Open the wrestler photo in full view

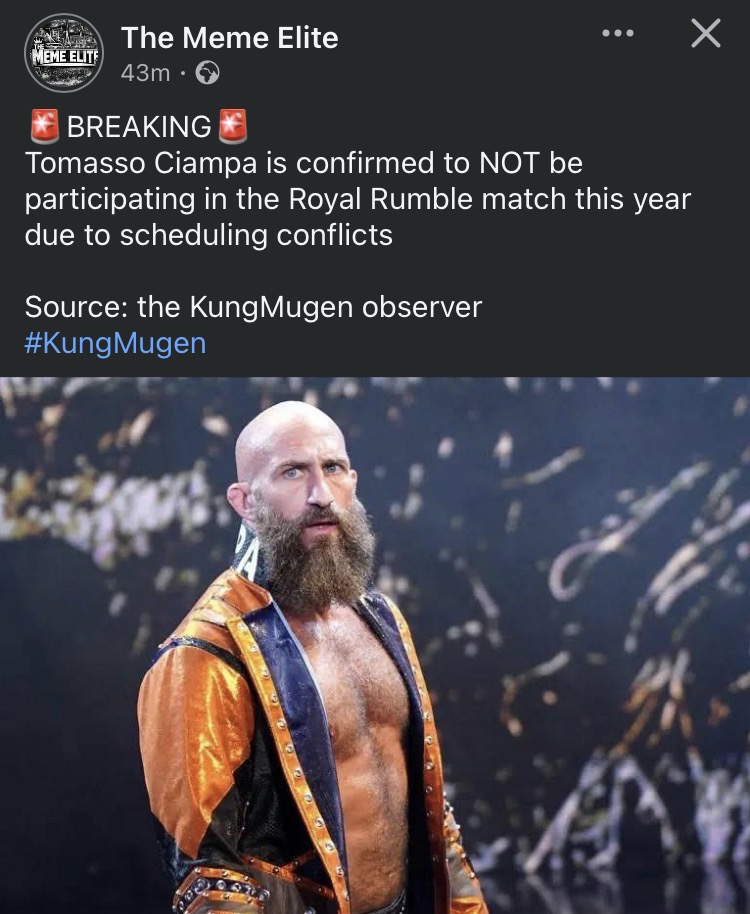coord(375,645)
